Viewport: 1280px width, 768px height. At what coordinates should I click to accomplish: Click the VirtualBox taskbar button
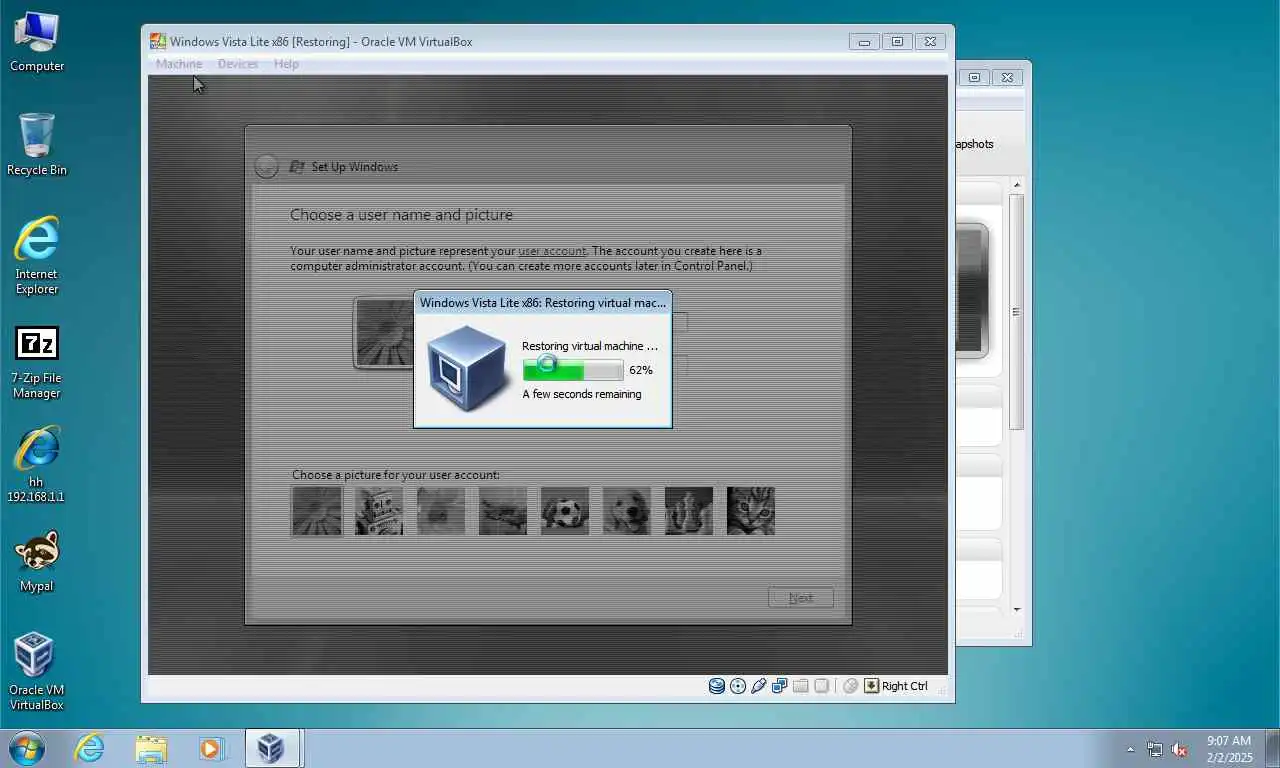click(x=271, y=748)
